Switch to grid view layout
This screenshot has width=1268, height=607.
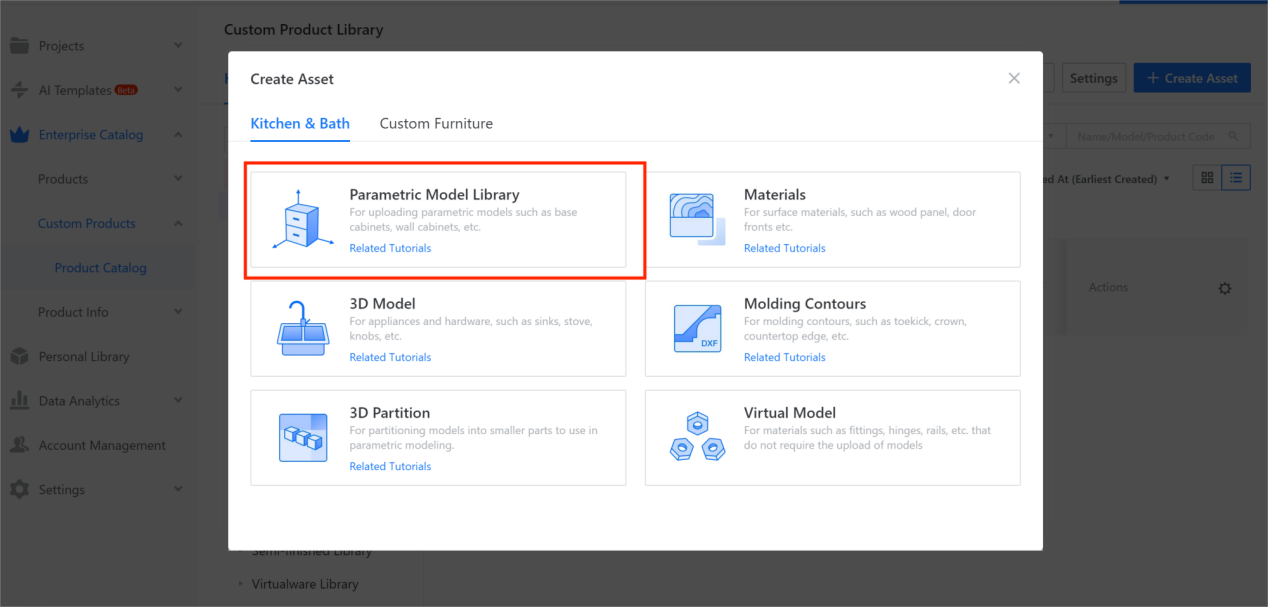coord(1207,178)
